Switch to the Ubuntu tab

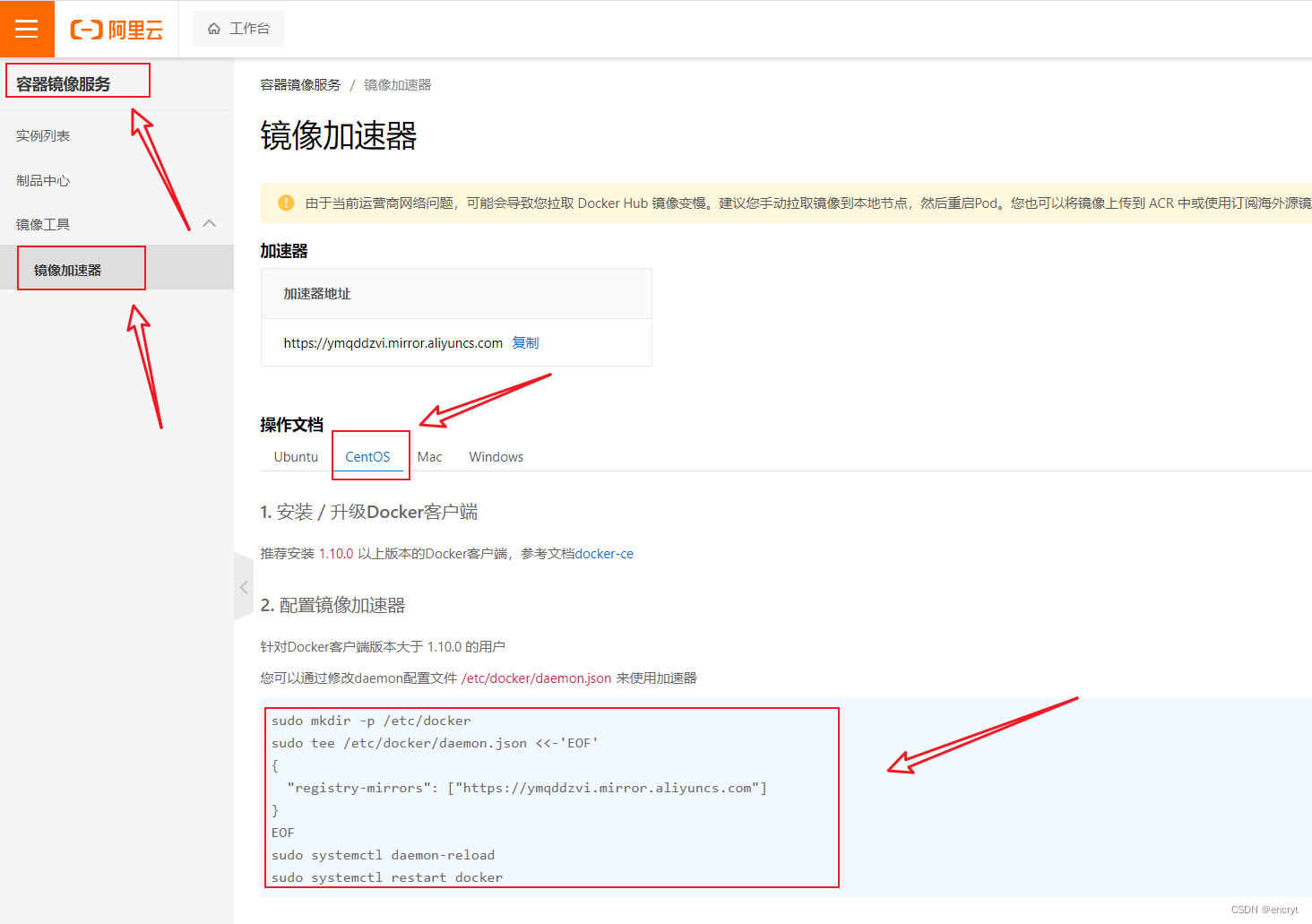tap(296, 457)
